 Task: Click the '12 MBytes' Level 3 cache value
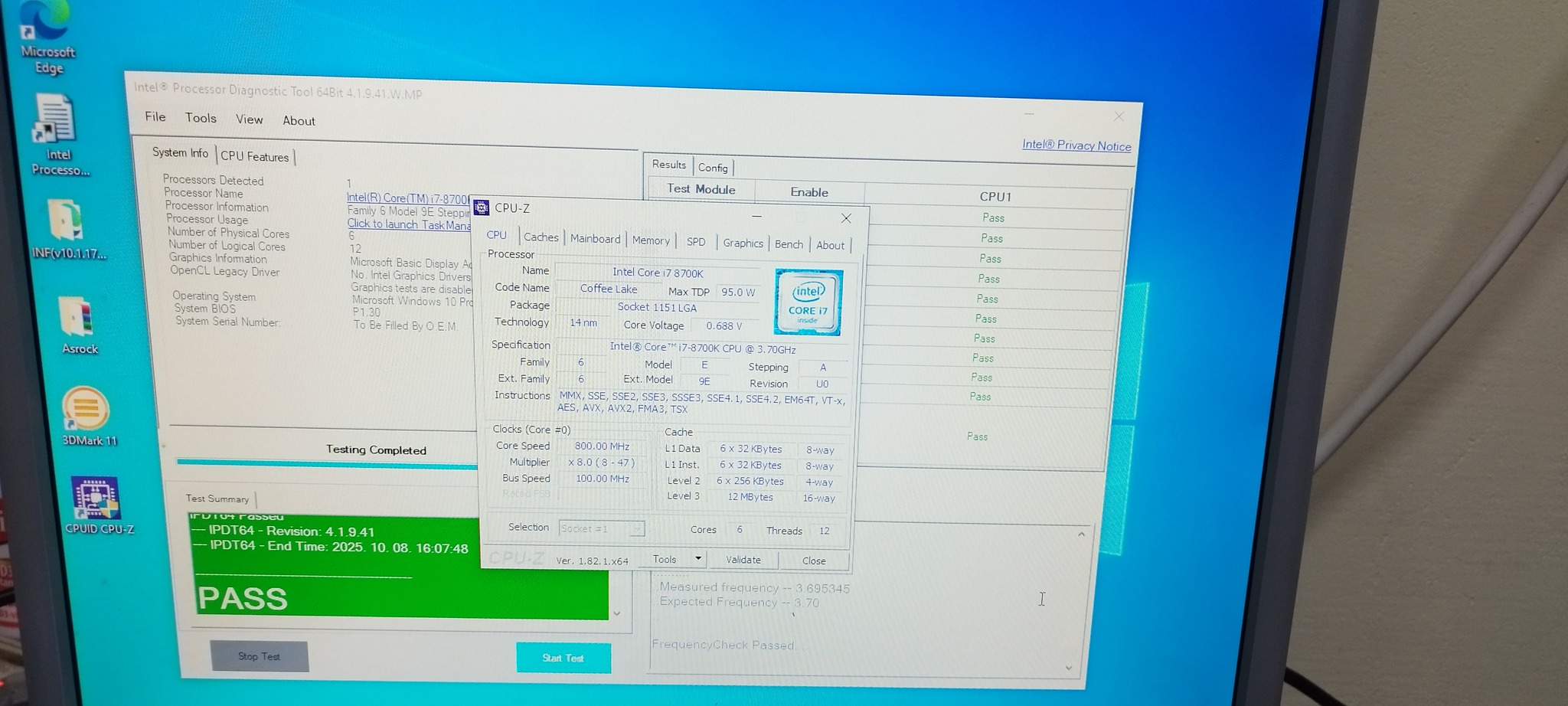point(750,497)
